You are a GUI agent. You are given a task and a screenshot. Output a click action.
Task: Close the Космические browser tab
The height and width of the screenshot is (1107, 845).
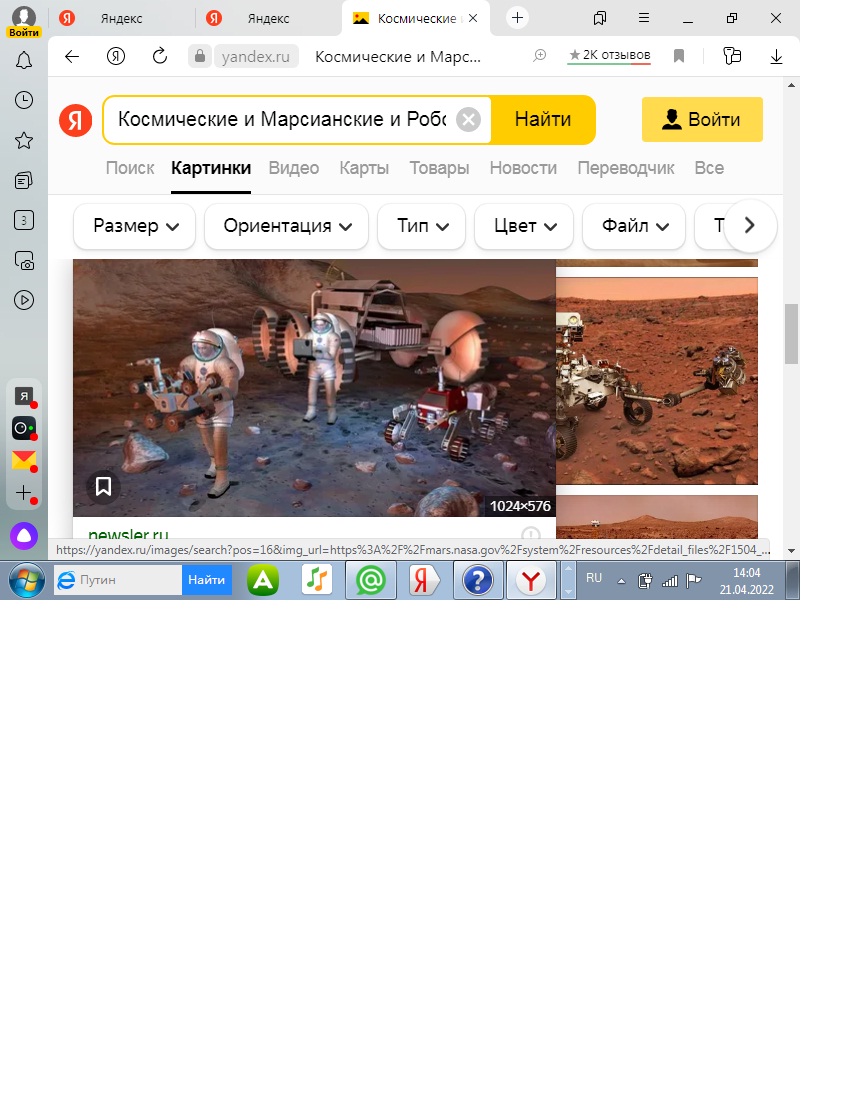tap(473, 18)
